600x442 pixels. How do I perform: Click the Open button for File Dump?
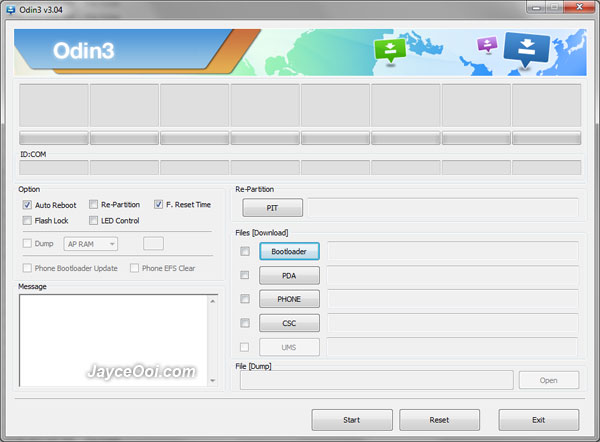549,380
